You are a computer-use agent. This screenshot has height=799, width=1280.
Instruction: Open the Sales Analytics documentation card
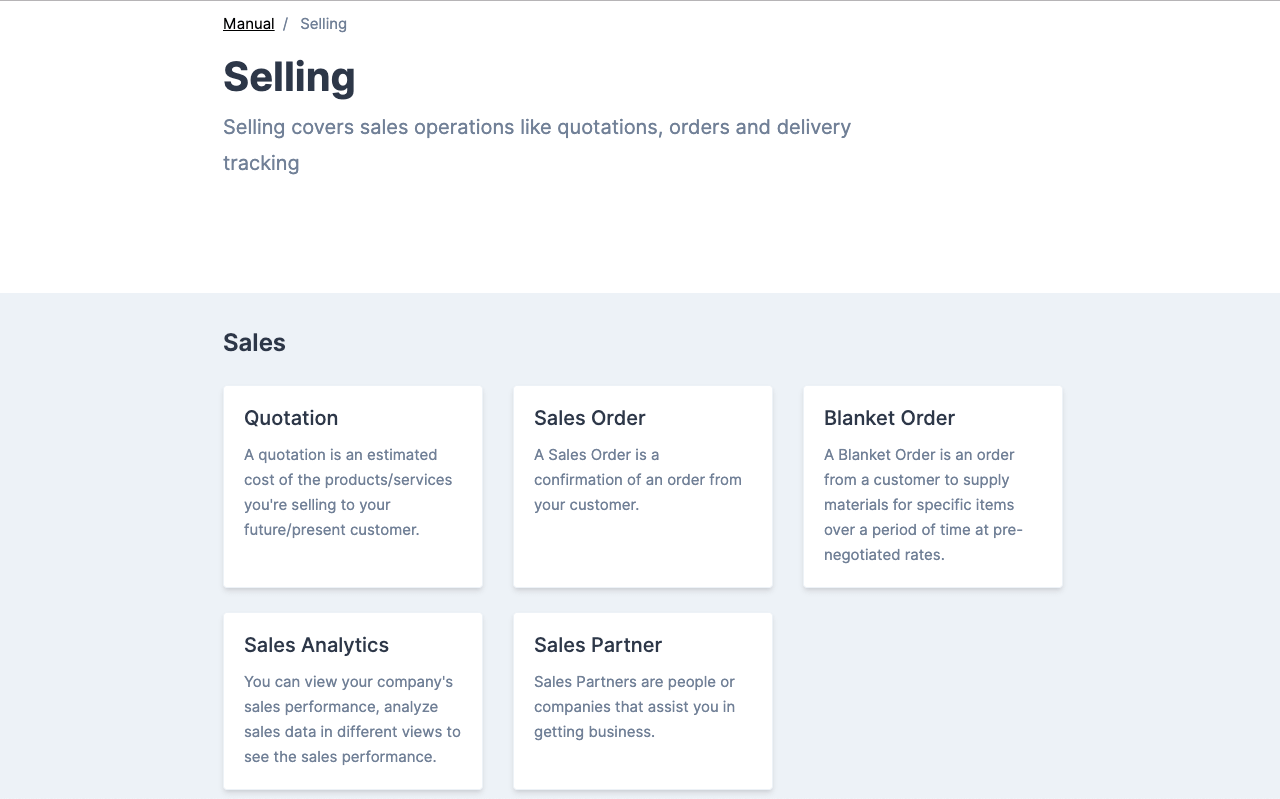point(353,700)
